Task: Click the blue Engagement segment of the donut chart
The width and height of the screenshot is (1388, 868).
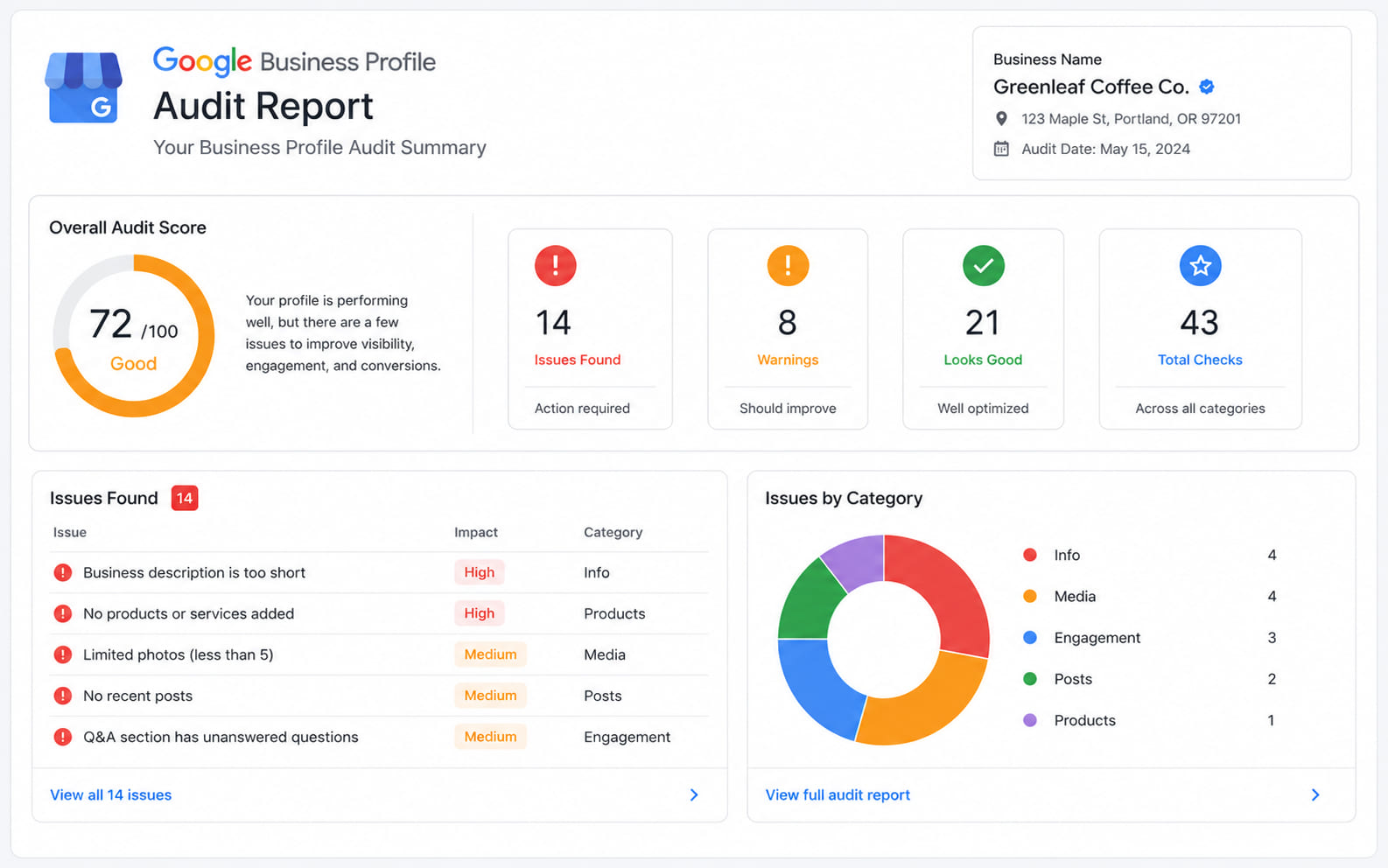Action: 817,688
